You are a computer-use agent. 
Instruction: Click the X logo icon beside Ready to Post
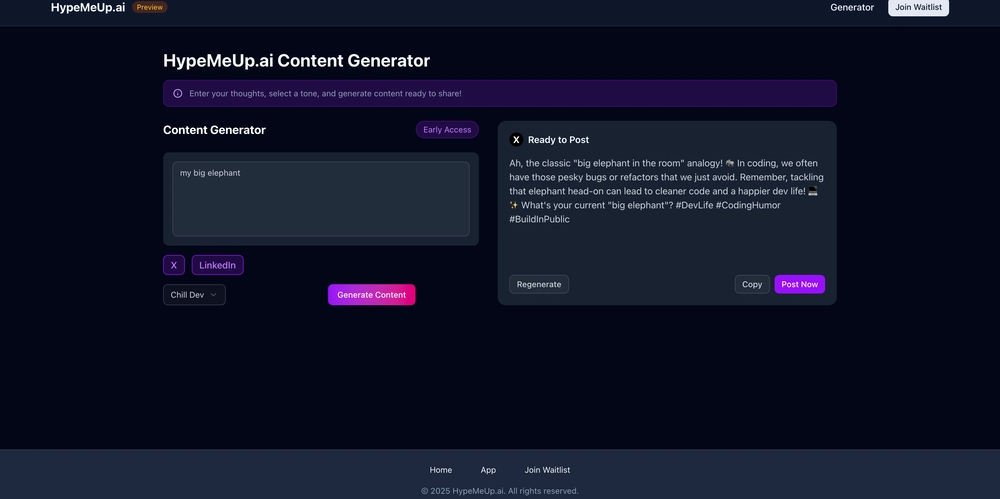(x=516, y=140)
